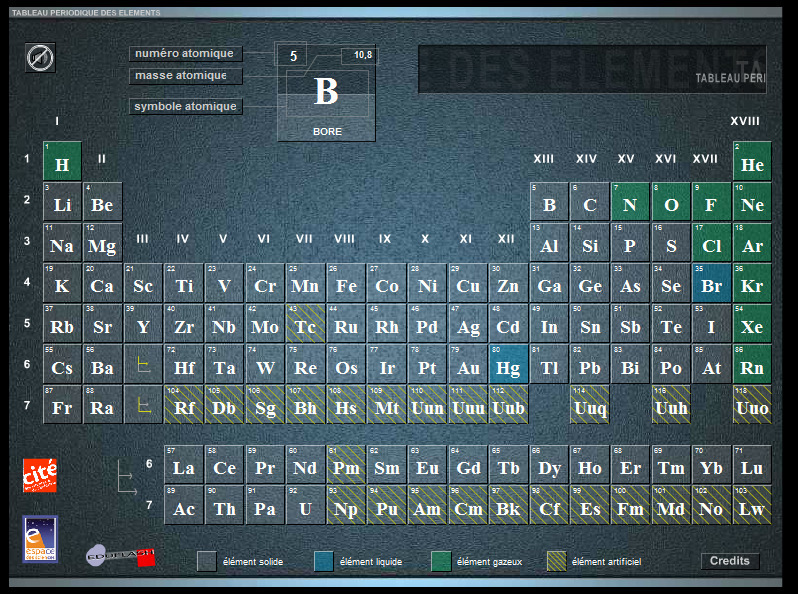Toggle the "élément artificiel" legend filter
The height and width of the screenshot is (594, 798).
(x=556, y=561)
